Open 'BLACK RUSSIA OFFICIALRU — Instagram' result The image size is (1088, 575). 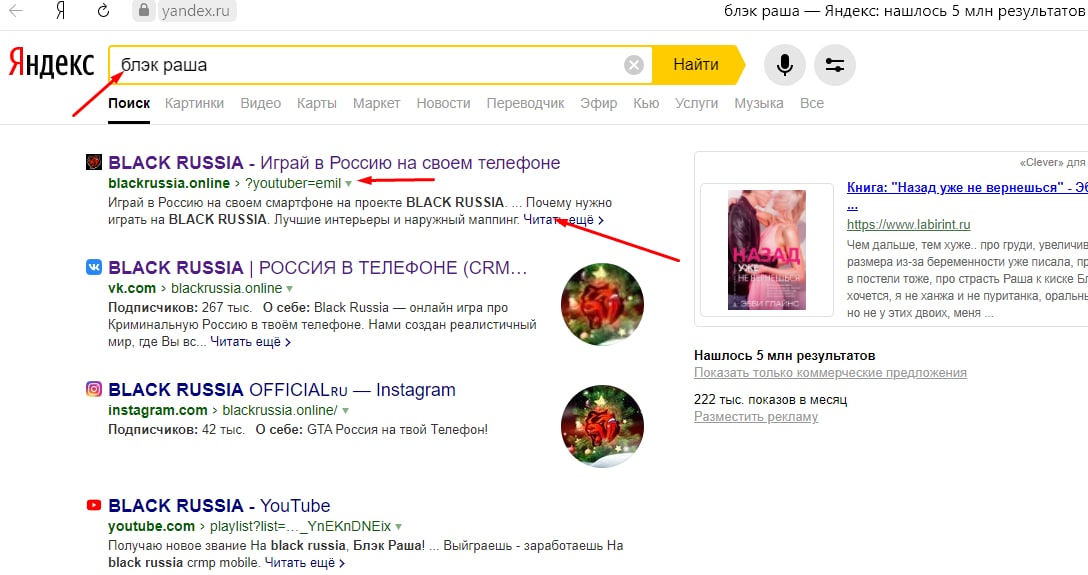[x=282, y=390]
